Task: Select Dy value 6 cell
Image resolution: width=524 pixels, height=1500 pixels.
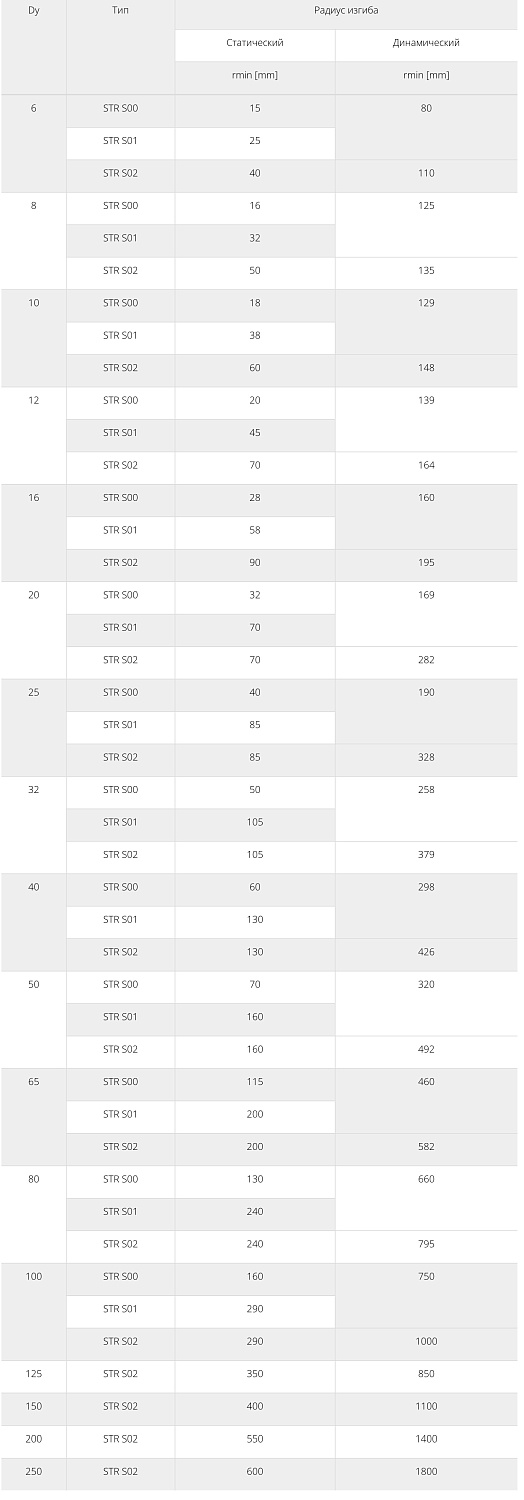Action: (x=34, y=143)
